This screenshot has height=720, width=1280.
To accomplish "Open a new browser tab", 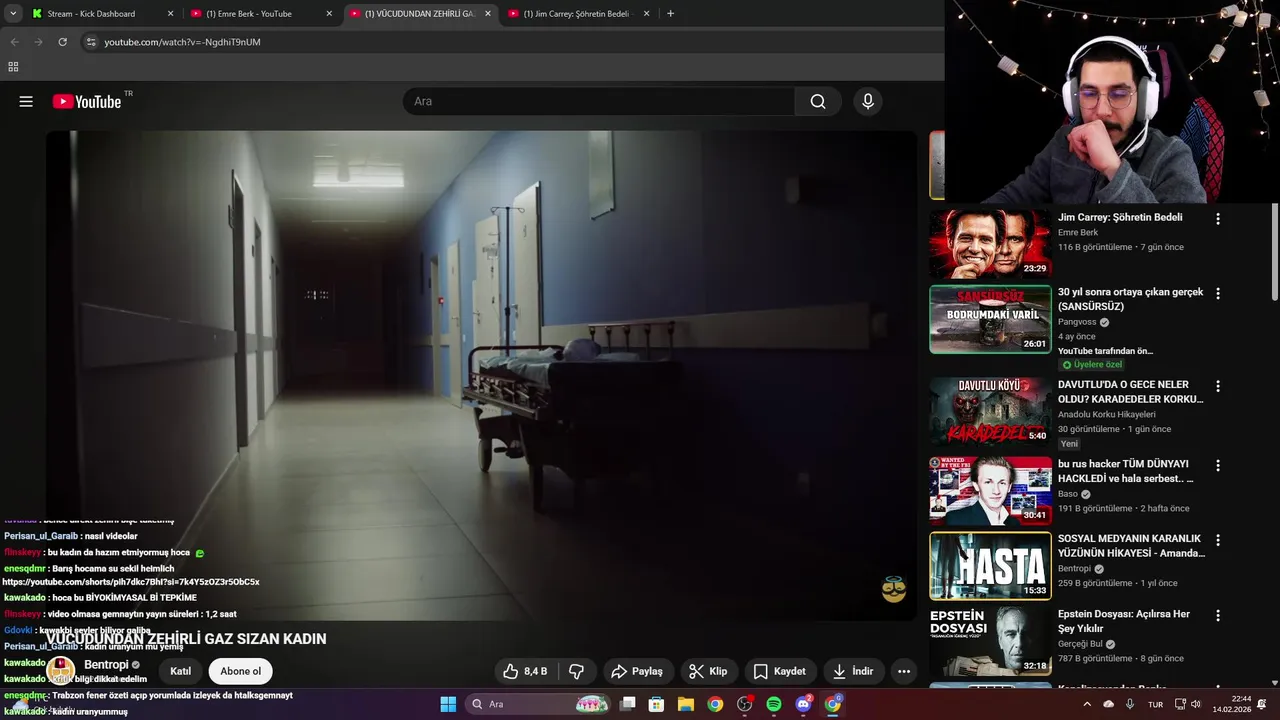I will 670,14.
